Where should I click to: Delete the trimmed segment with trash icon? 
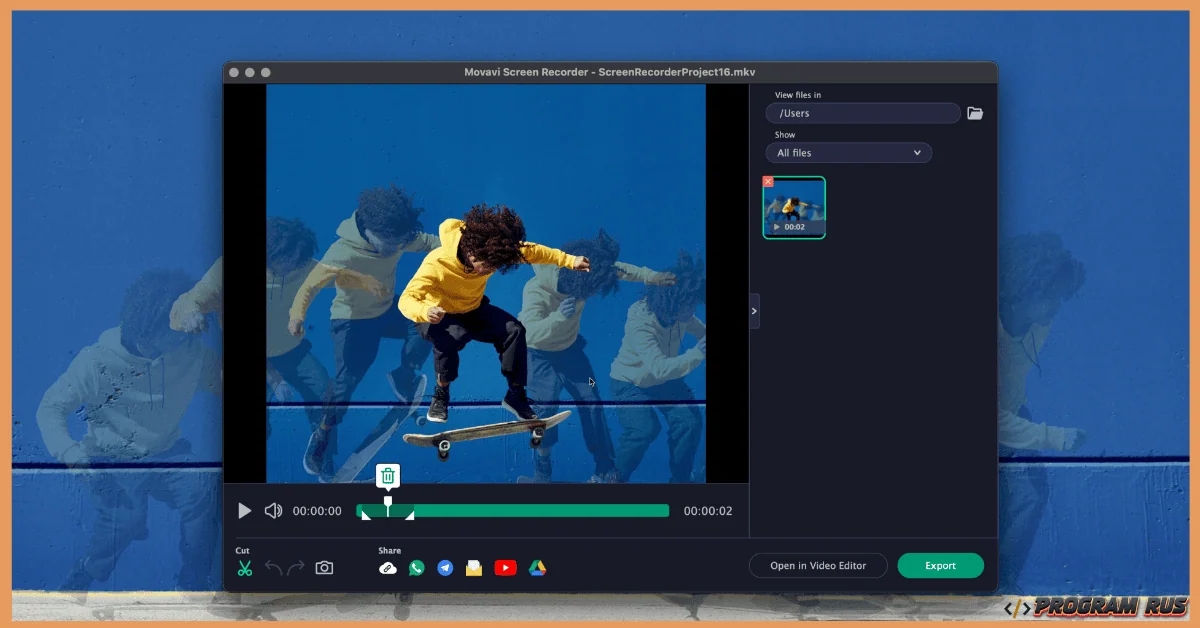(x=387, y=476)
